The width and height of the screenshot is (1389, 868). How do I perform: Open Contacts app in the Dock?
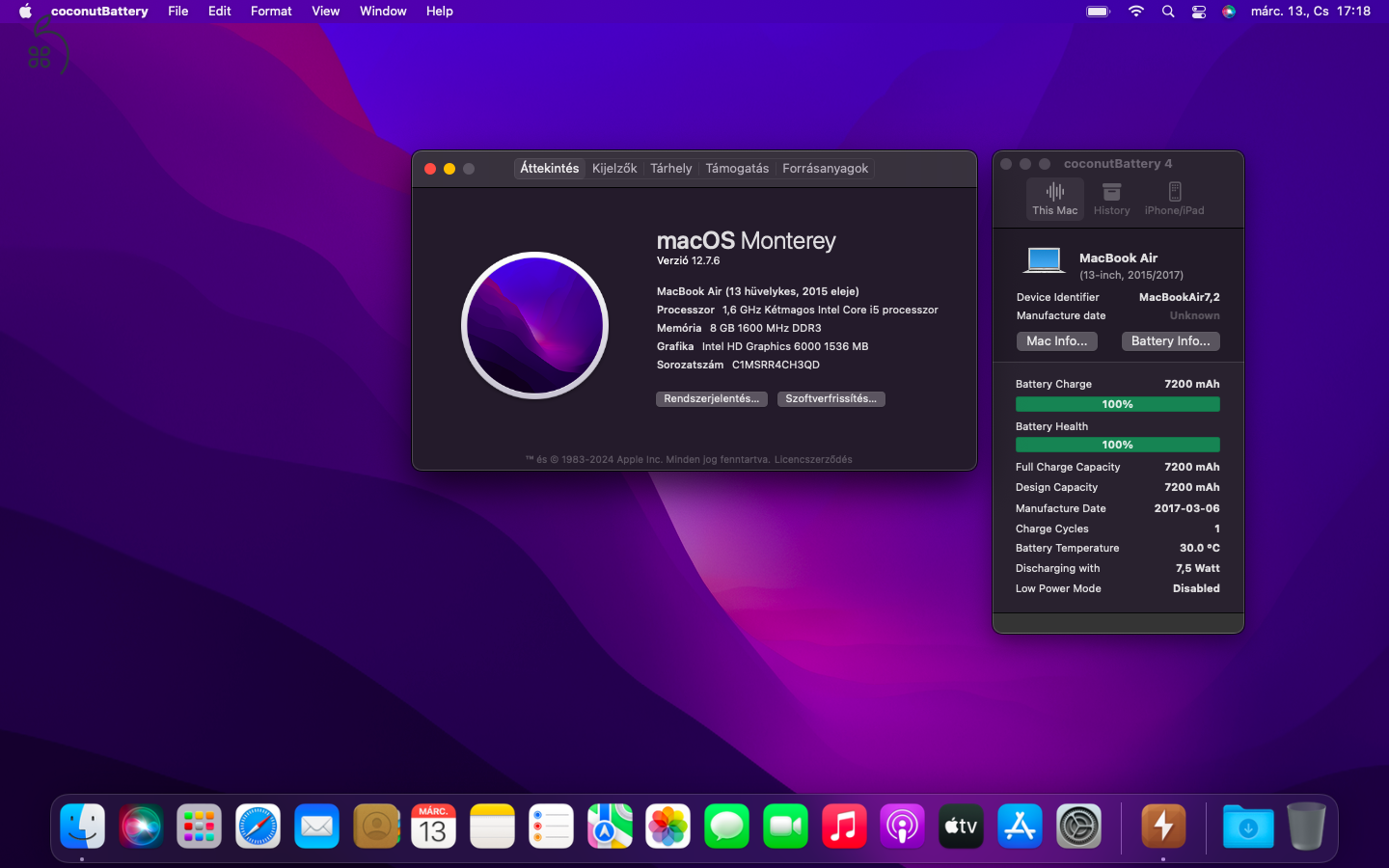click(376, 827)
